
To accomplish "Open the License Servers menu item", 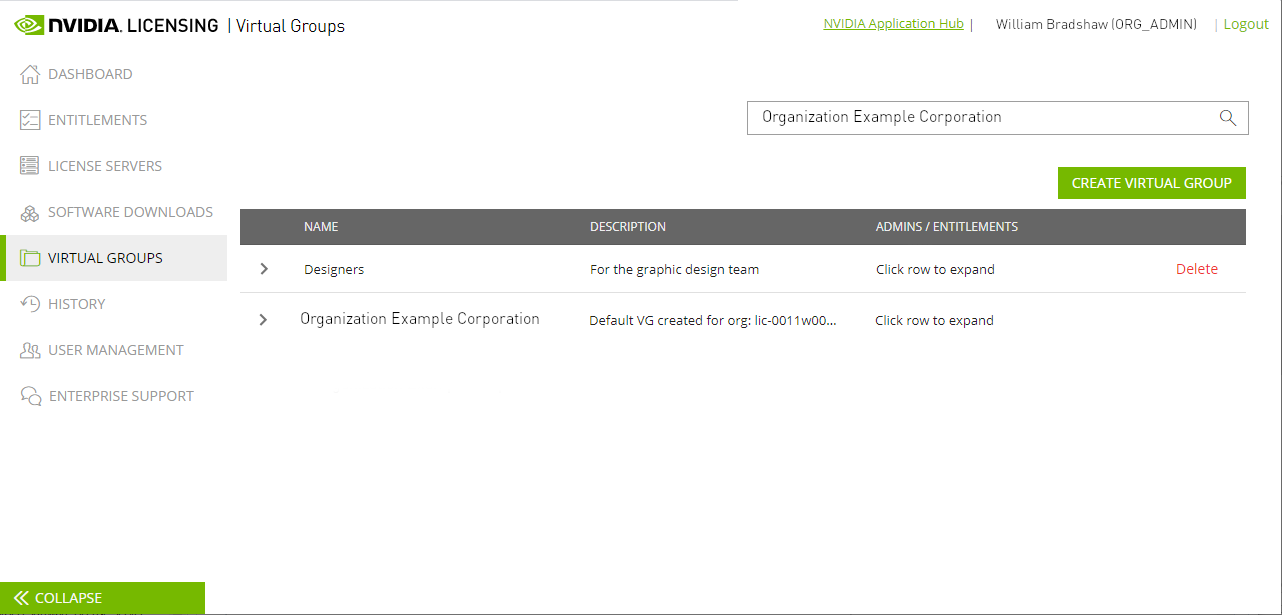I will point(105,166).
